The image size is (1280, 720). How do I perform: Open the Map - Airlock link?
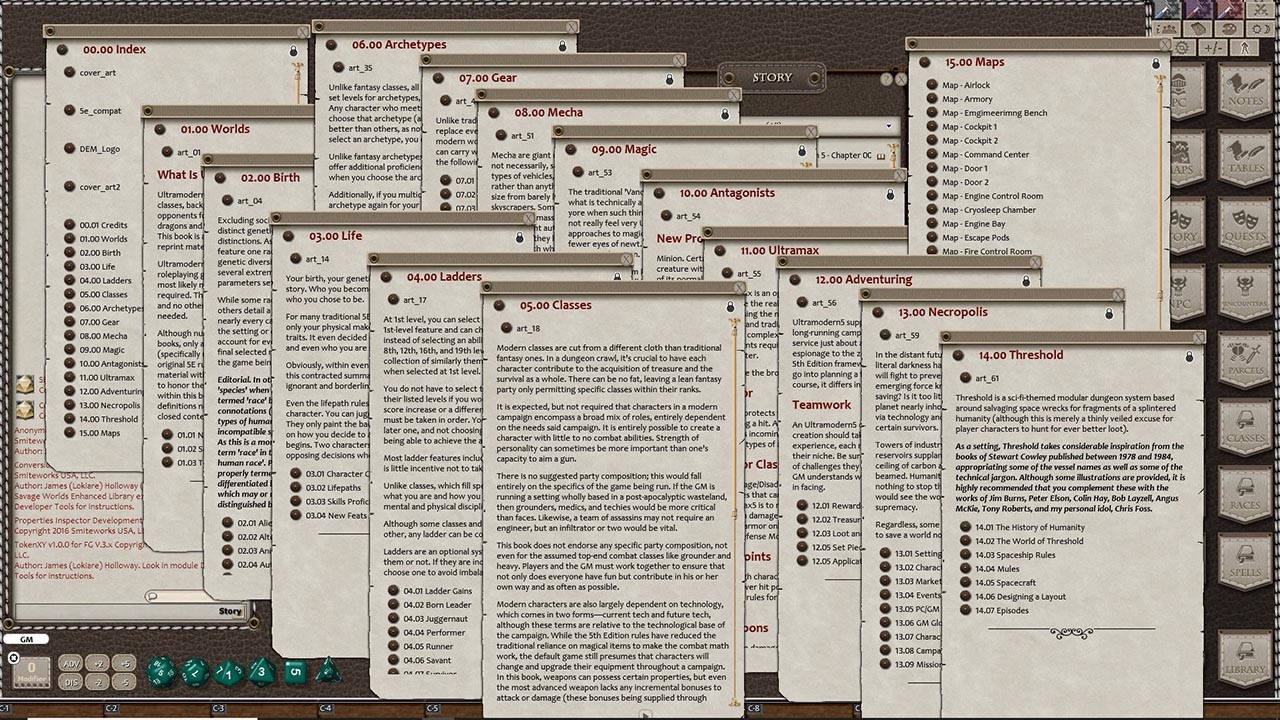[x=966, y=85]
